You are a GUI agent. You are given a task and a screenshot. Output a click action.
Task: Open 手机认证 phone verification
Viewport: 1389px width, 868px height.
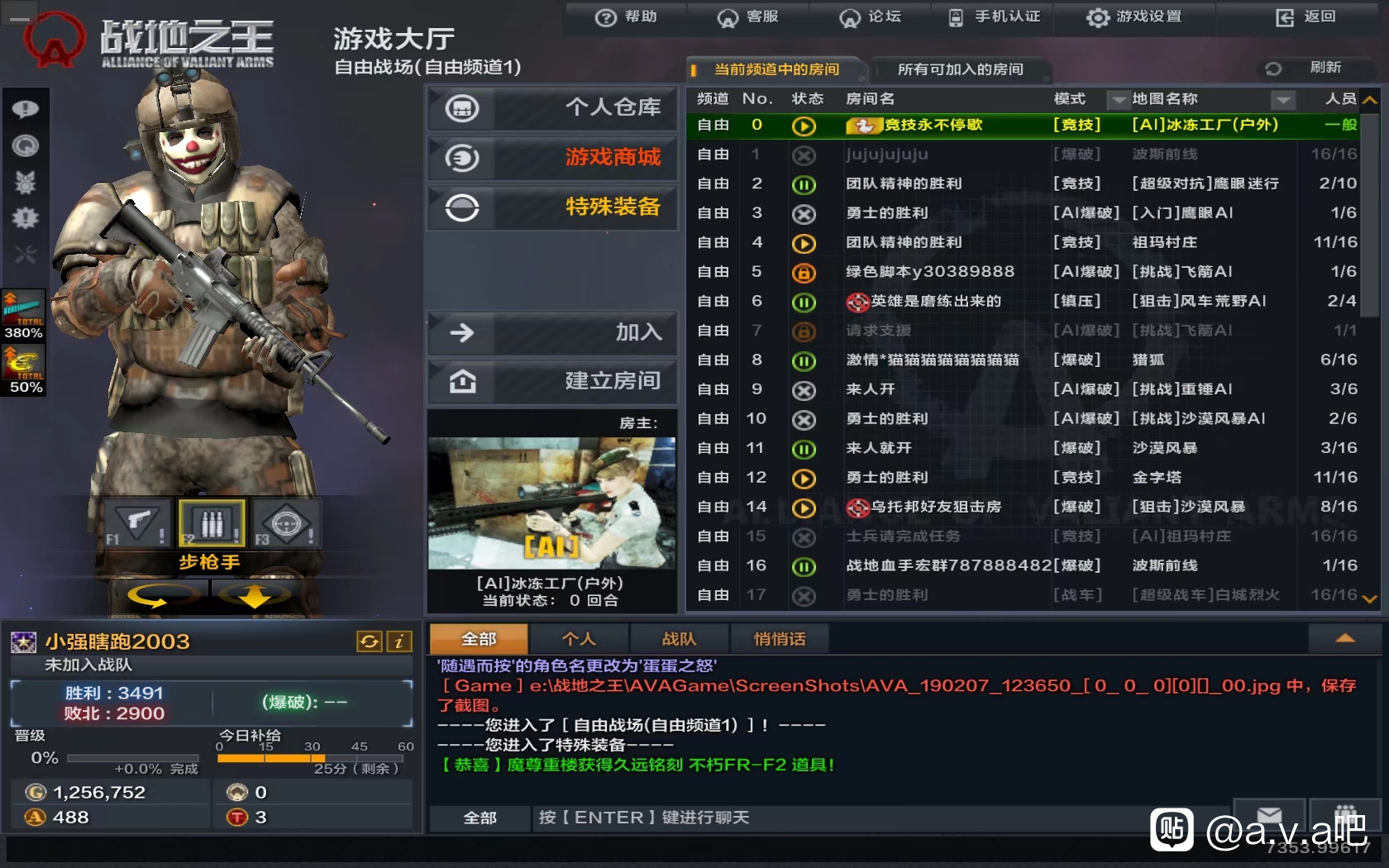pyautogui.click(x=994, y=17)
